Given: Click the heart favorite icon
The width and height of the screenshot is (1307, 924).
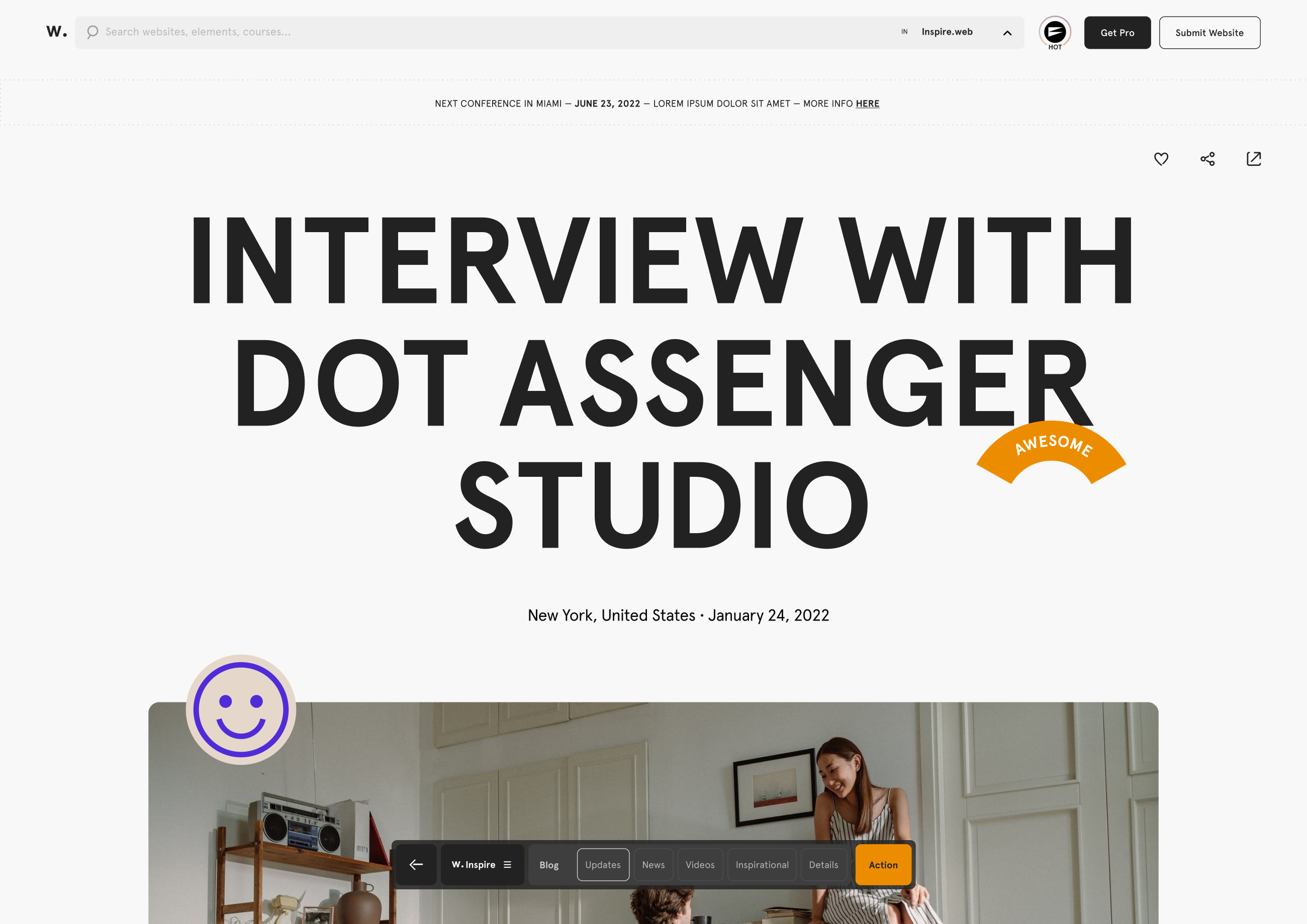Looking at the screenshot, I should click(1161, 159).
